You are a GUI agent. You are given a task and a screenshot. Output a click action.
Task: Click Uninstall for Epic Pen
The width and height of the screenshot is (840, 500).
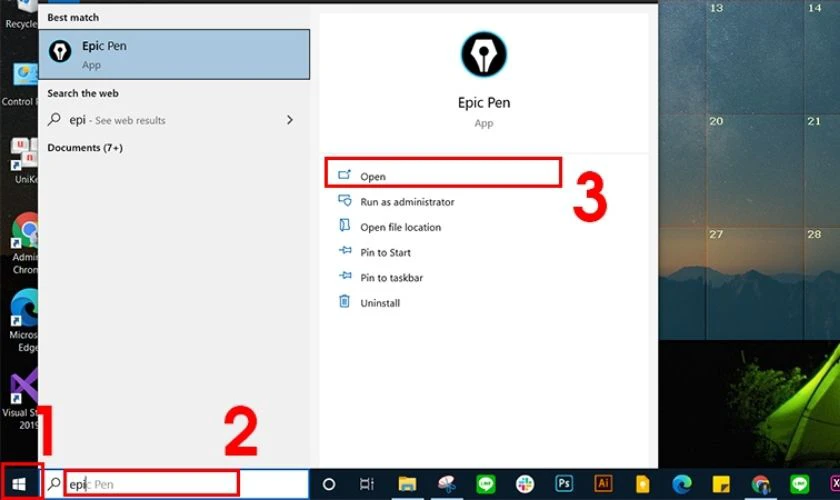pyautogui.click(x=380, y=303)
